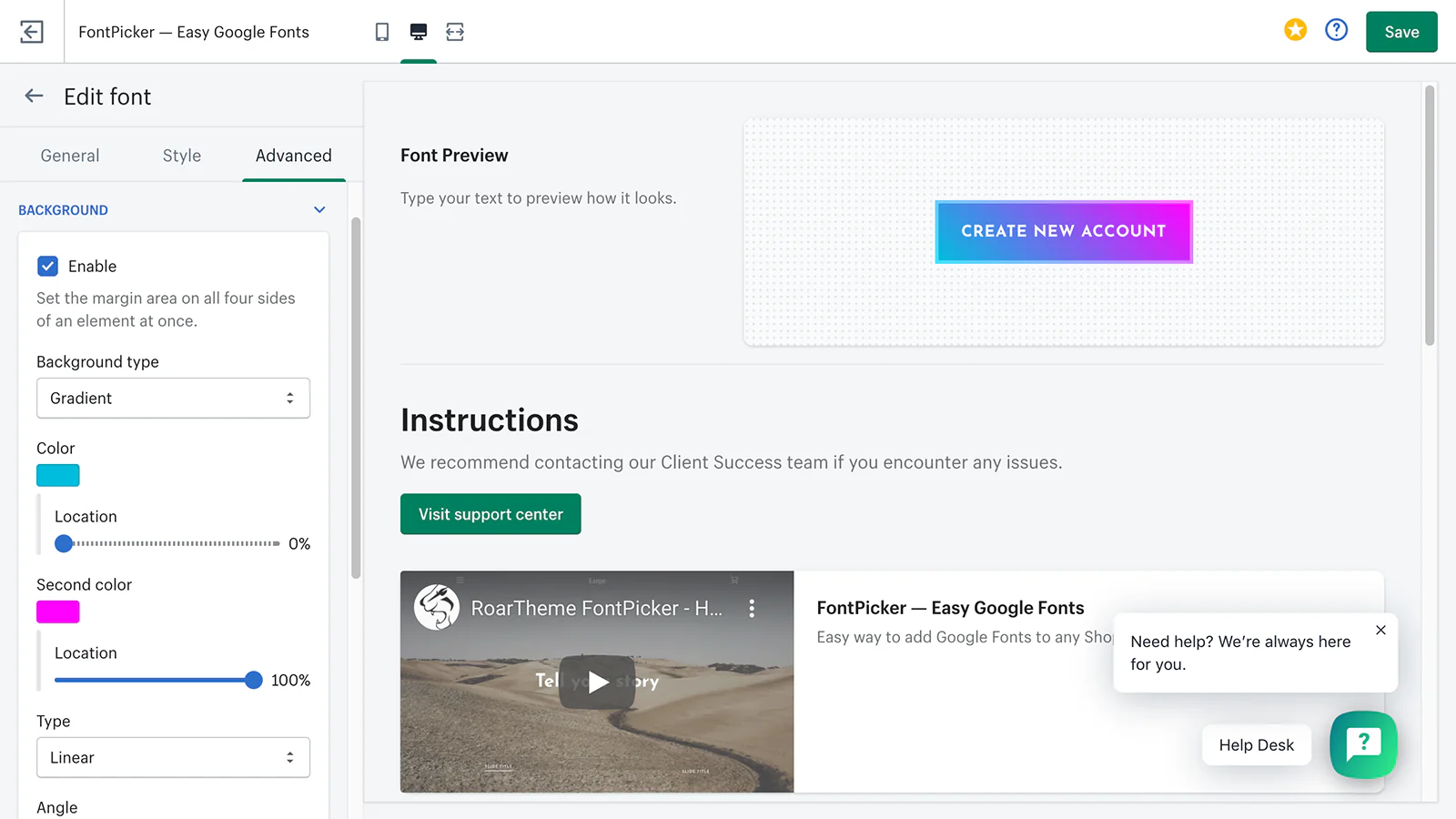The width and height of the screenshot is (1456, 819).
Task: Pick the cyan first Color swatch
Action: point(58,475)
